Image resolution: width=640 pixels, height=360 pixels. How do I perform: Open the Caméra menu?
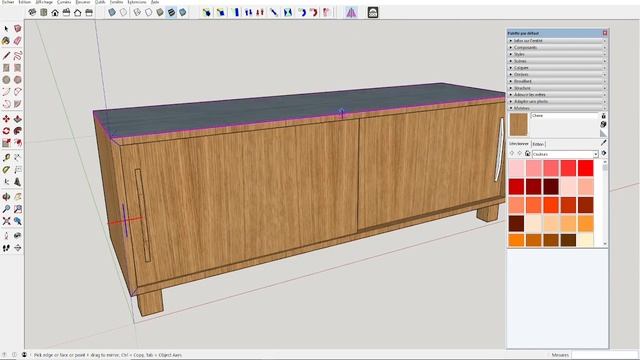point(64,2)
